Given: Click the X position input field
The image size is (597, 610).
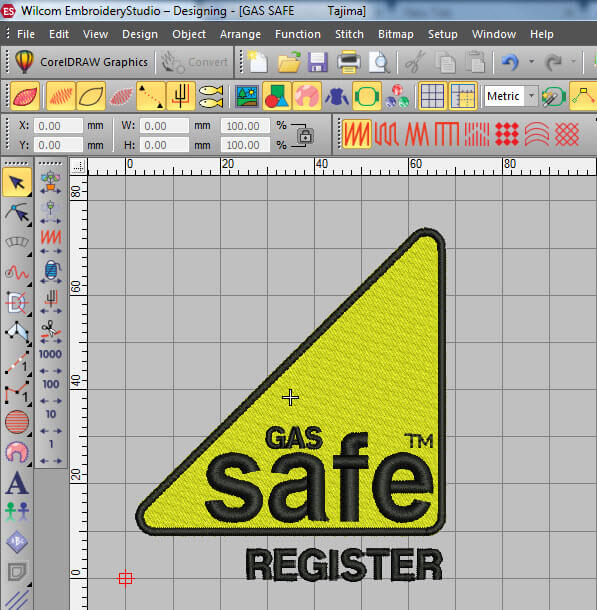Looking at the screenshot, I should [x=58, y=126].
